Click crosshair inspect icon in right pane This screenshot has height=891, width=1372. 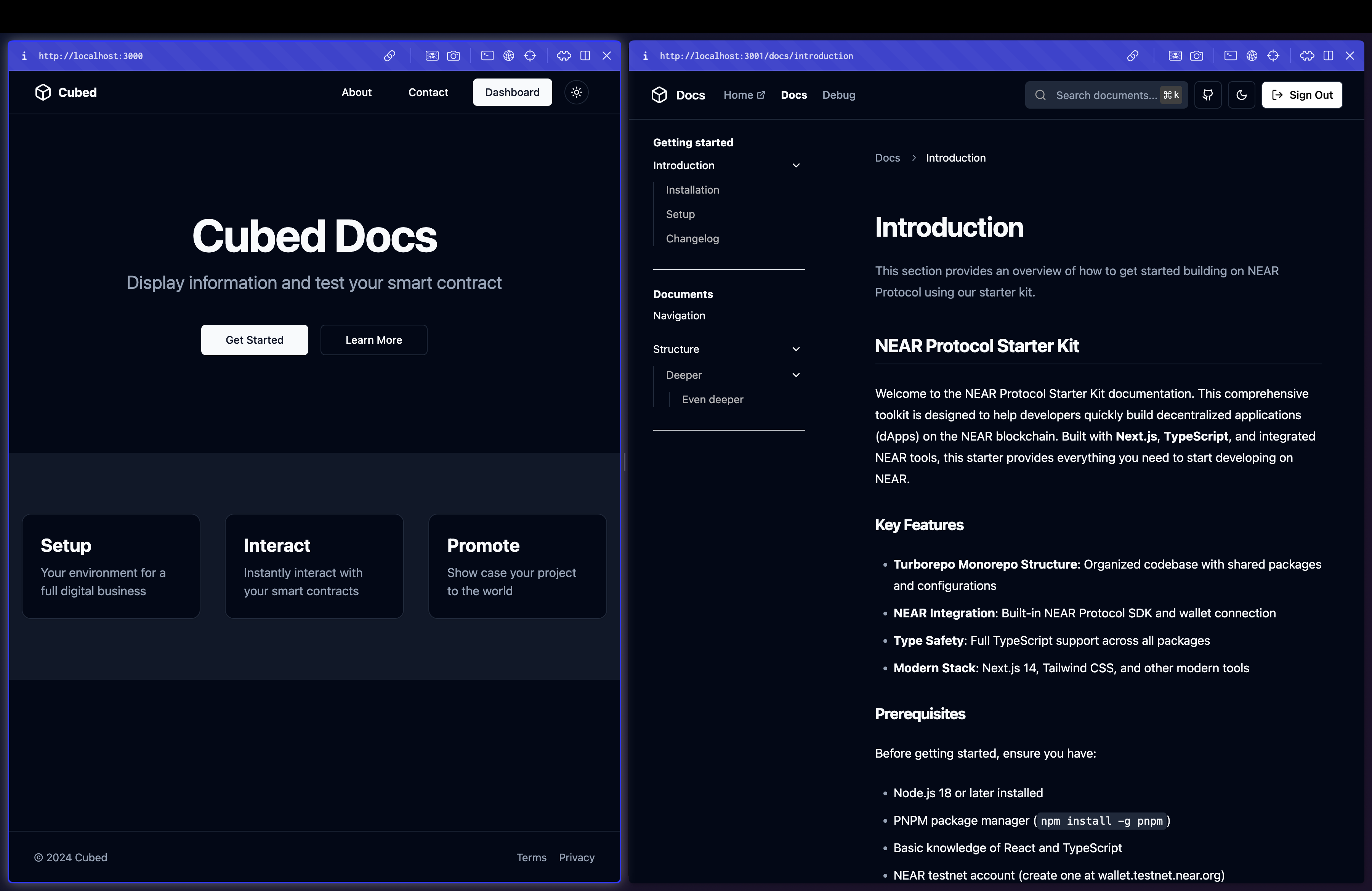(x=1273, y=56)
